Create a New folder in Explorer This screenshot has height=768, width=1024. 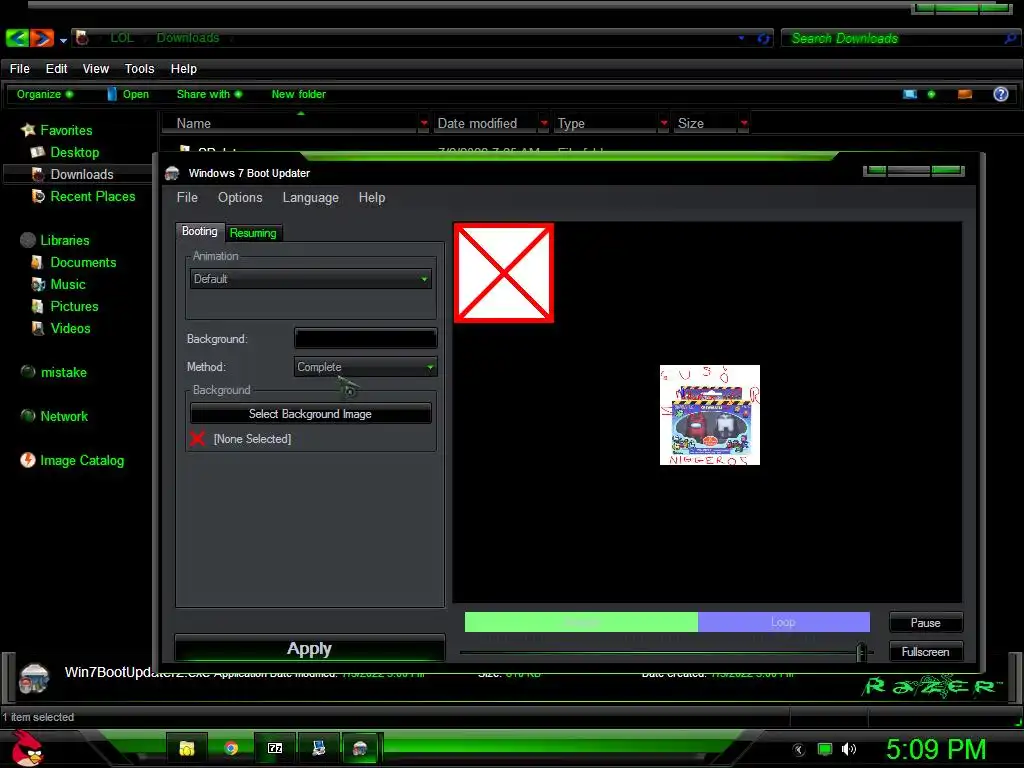pyautogui.click(x=298, y=94)
